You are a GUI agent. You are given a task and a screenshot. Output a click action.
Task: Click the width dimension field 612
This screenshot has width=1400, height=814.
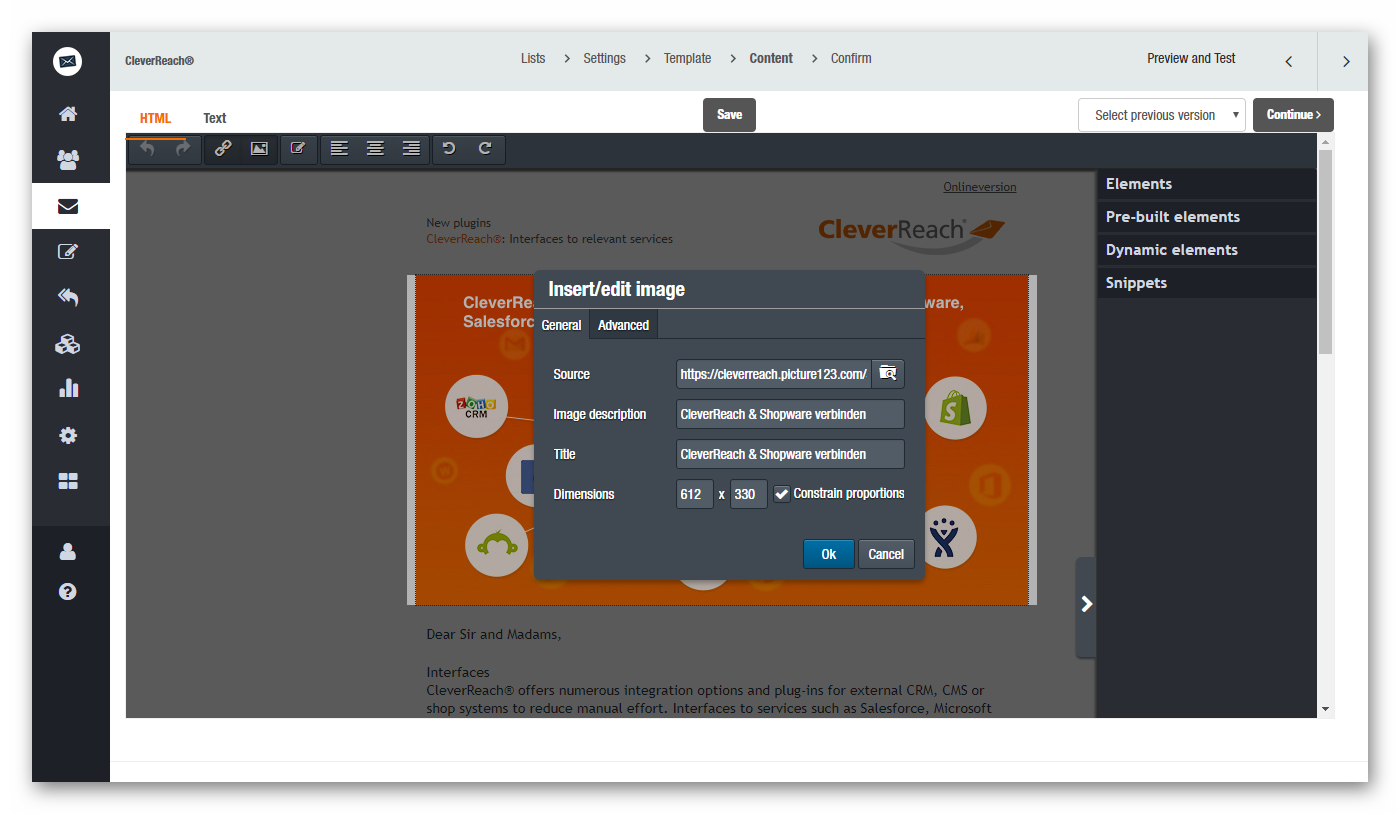(x=695, y=494)
